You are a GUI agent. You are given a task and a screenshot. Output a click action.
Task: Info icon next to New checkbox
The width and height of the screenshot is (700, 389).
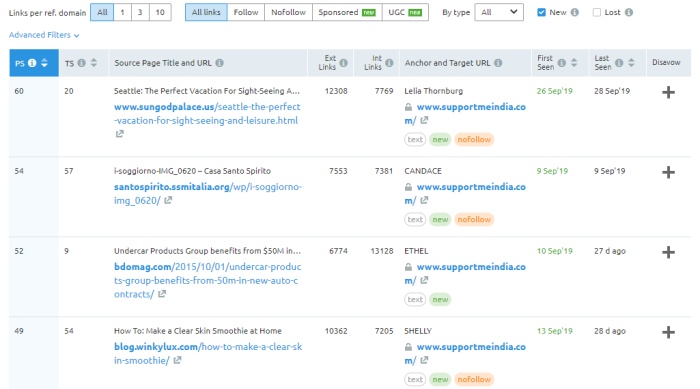tap(575, 13)
